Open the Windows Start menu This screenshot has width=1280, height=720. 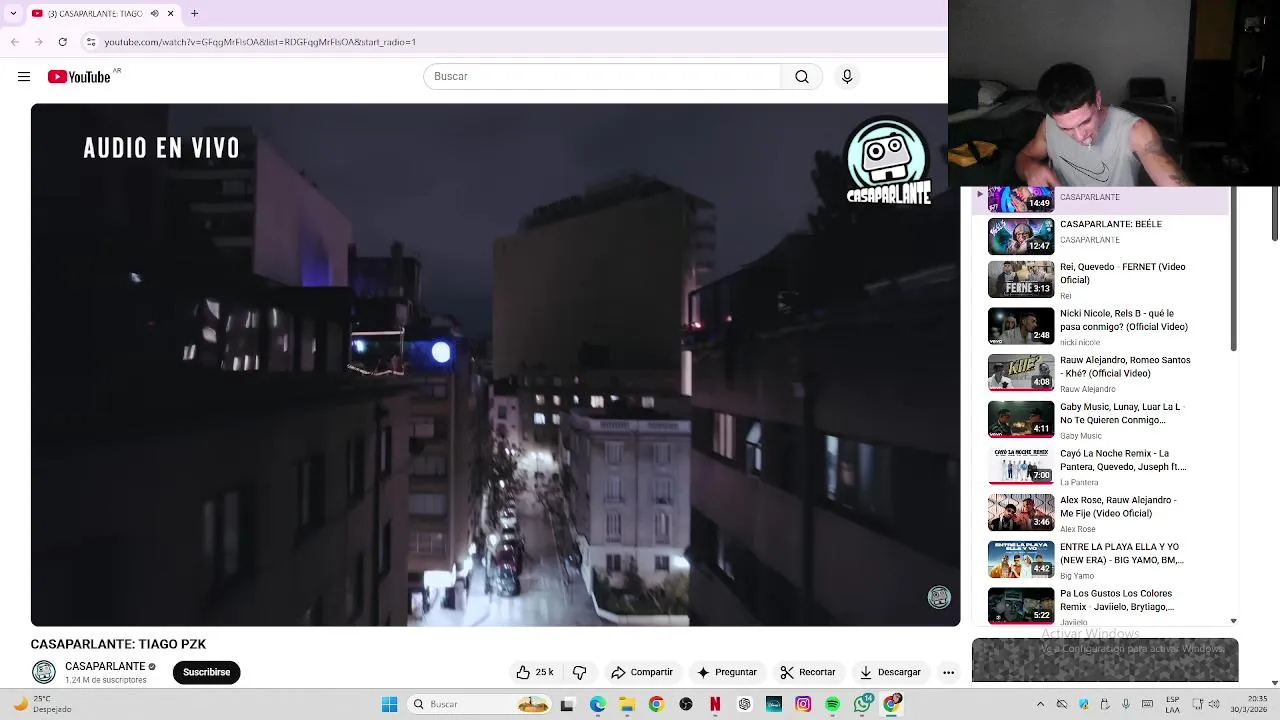[x=389, y=705]
